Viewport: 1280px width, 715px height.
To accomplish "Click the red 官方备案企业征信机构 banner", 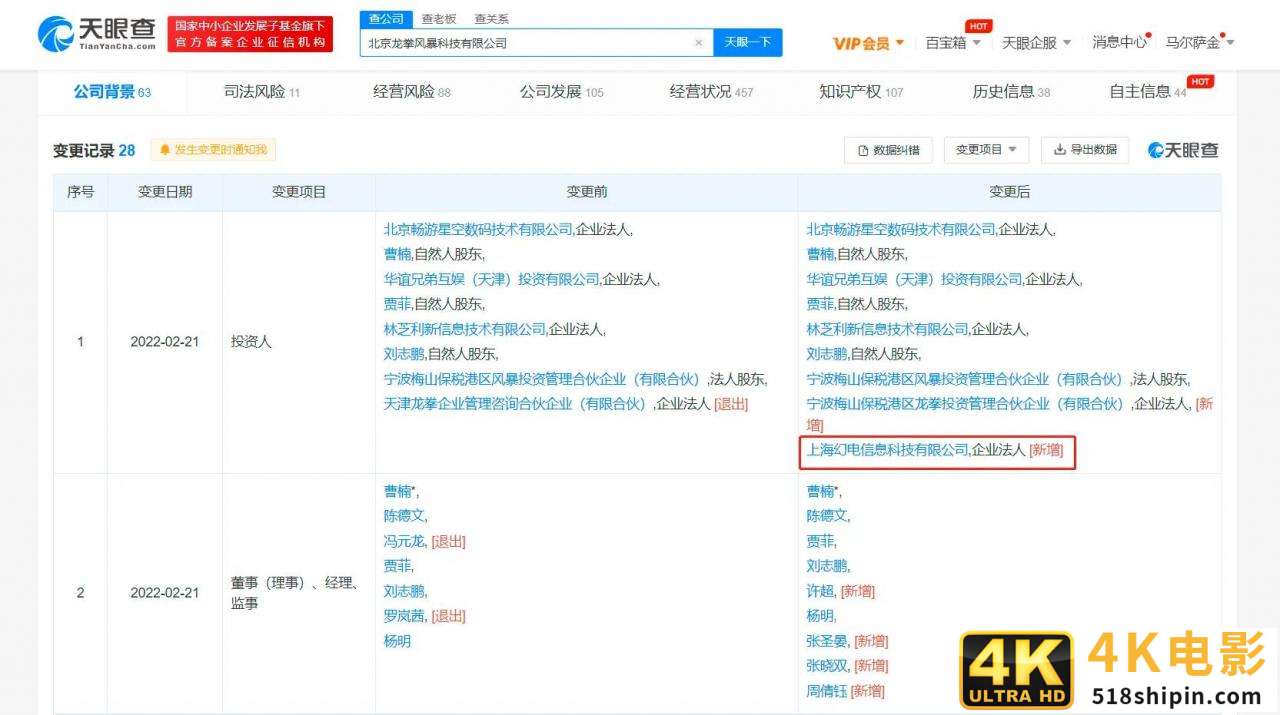I will tap(250, 34).
